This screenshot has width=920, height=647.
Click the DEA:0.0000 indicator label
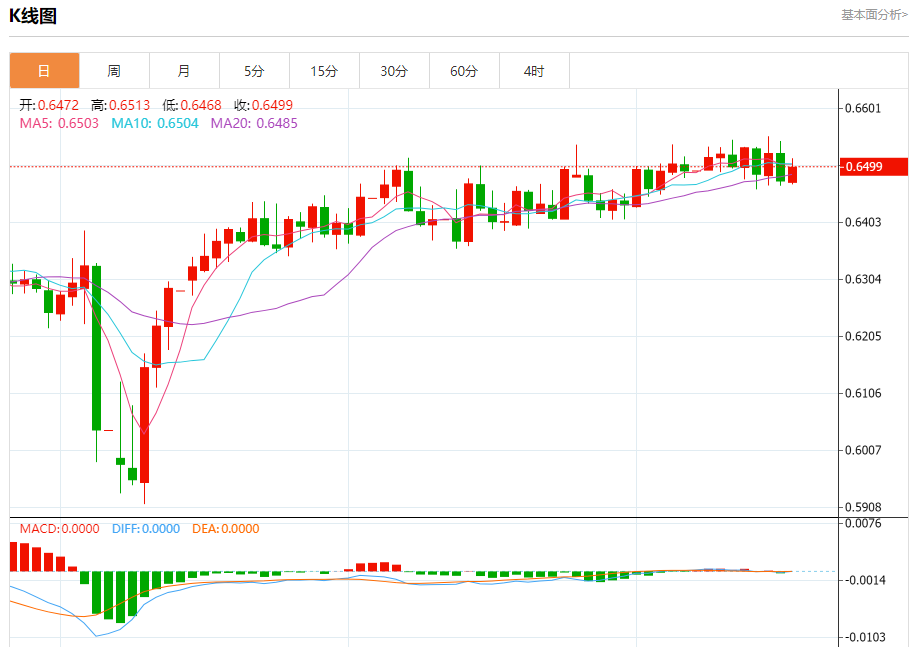226,529
